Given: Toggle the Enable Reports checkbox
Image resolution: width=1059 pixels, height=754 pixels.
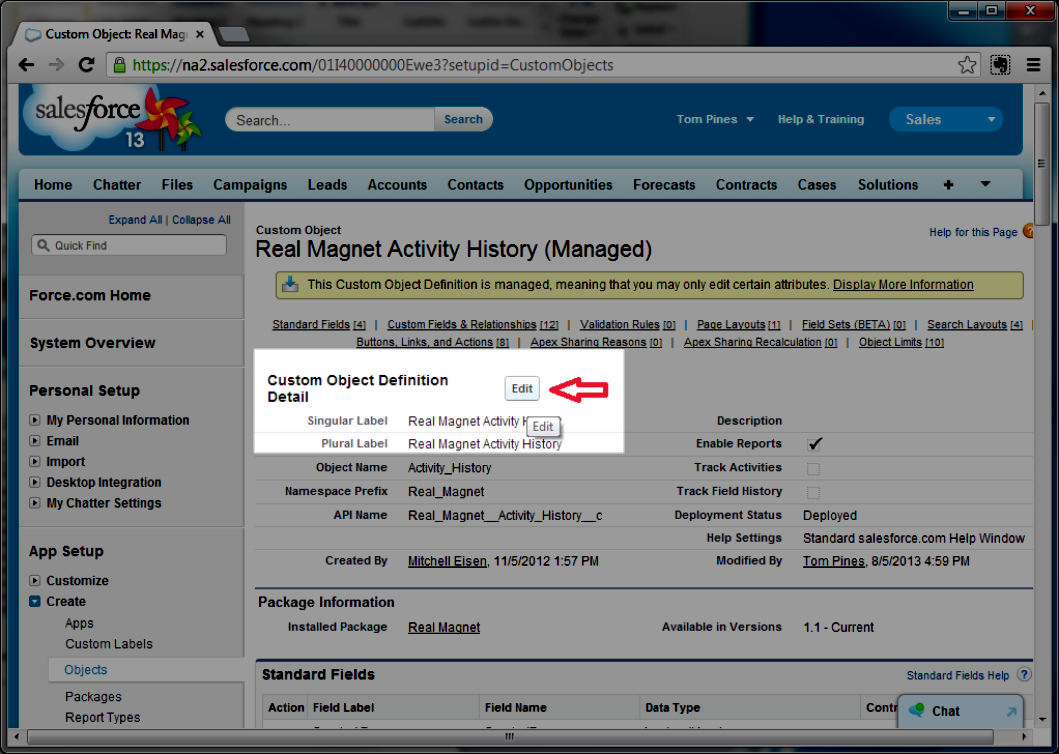Looking at the screenshot, I should [815, 444].
